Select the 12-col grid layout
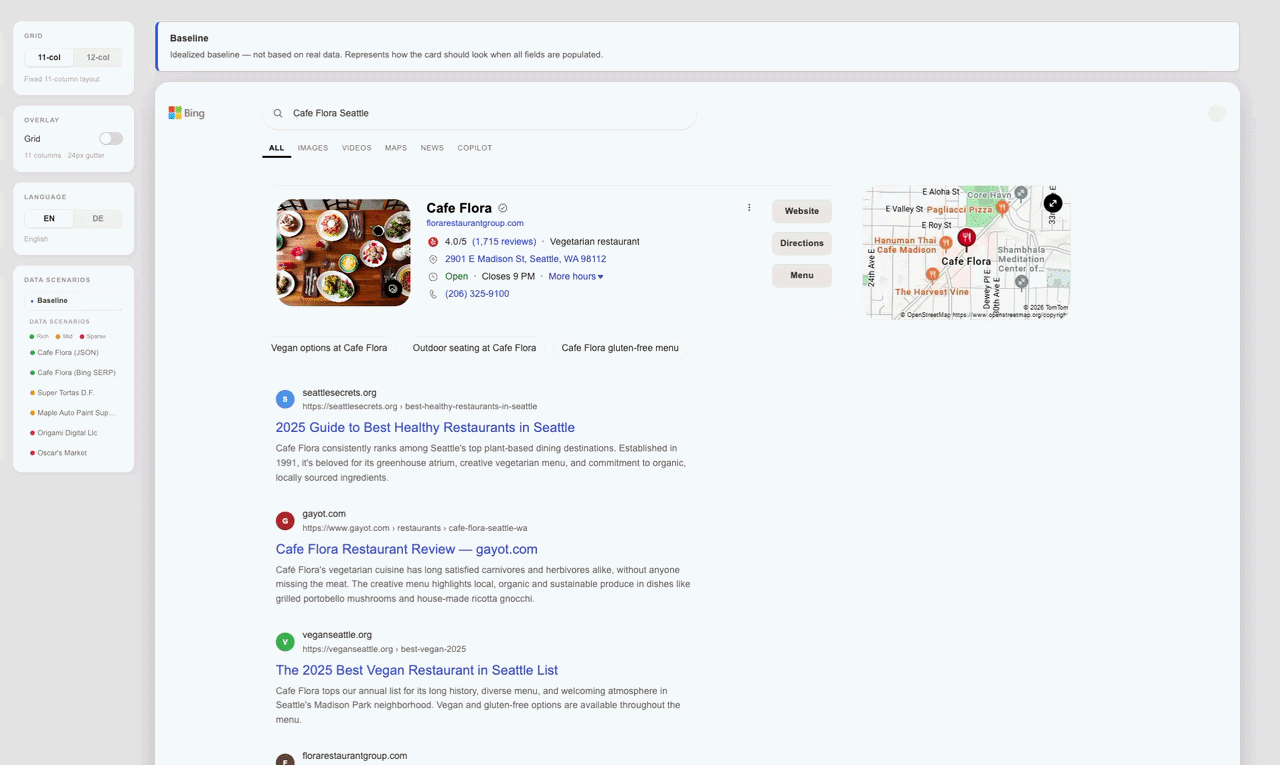 [97, 57]
